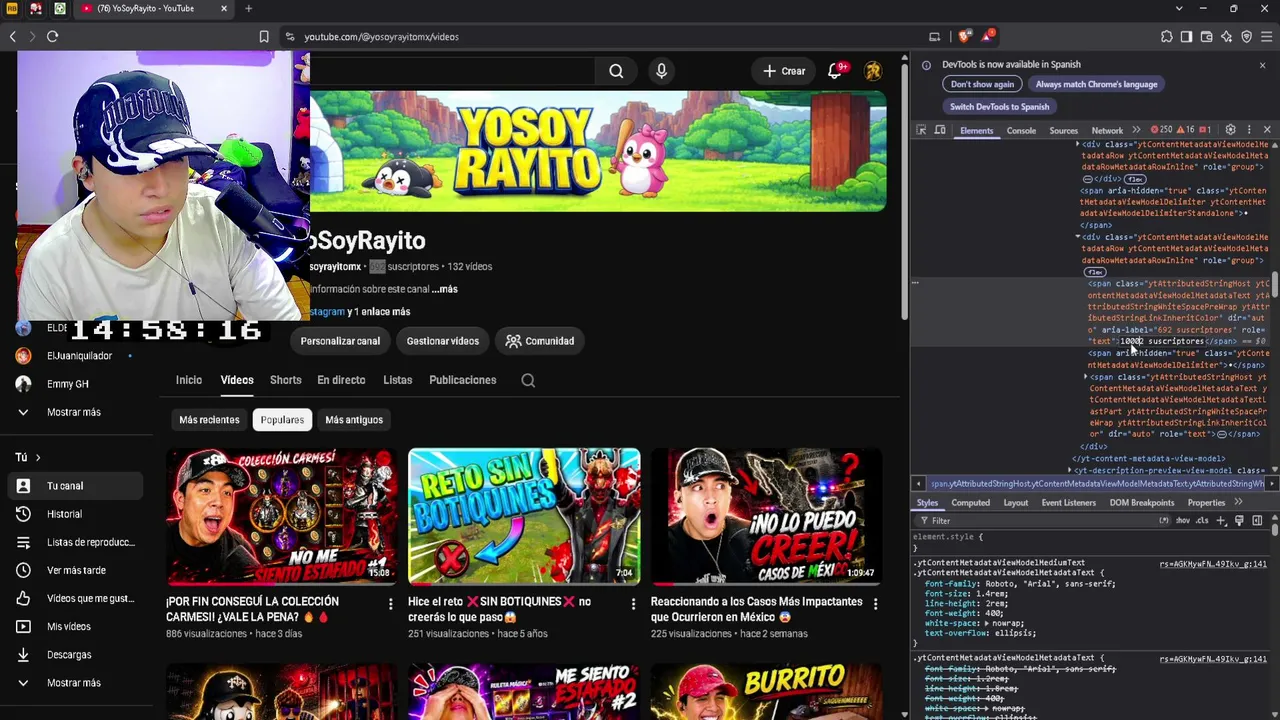1280x720 pixels.
Task: Toggle computed styles sidebar icon
Action: (x=1257, y=521)
